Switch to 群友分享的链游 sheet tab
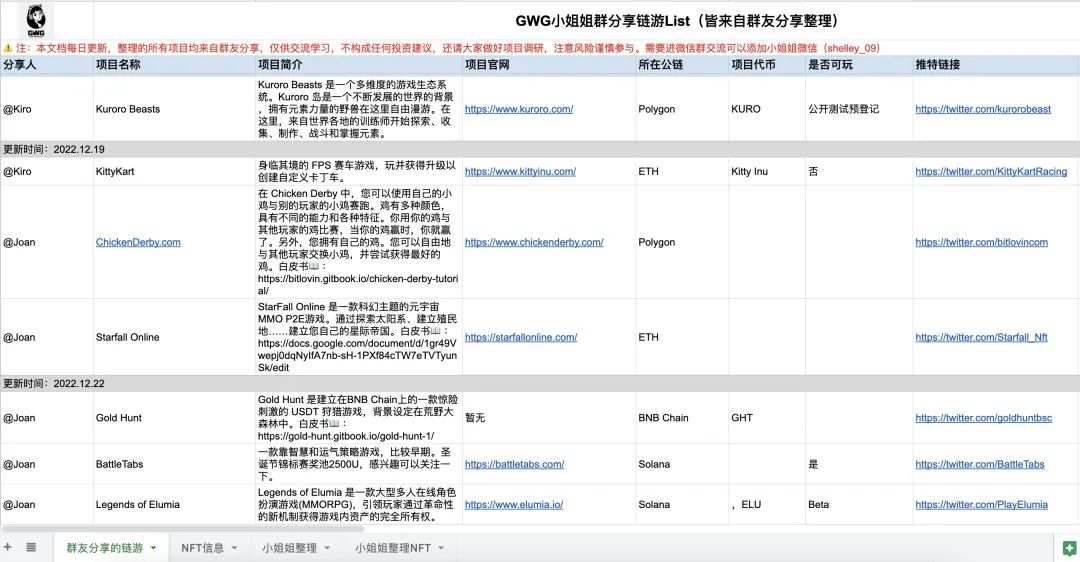The height and width of the screenshot is (562, 1080). 104,548
